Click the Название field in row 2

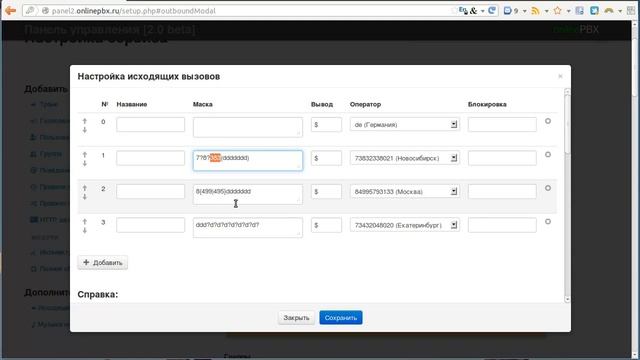[150, 191]
